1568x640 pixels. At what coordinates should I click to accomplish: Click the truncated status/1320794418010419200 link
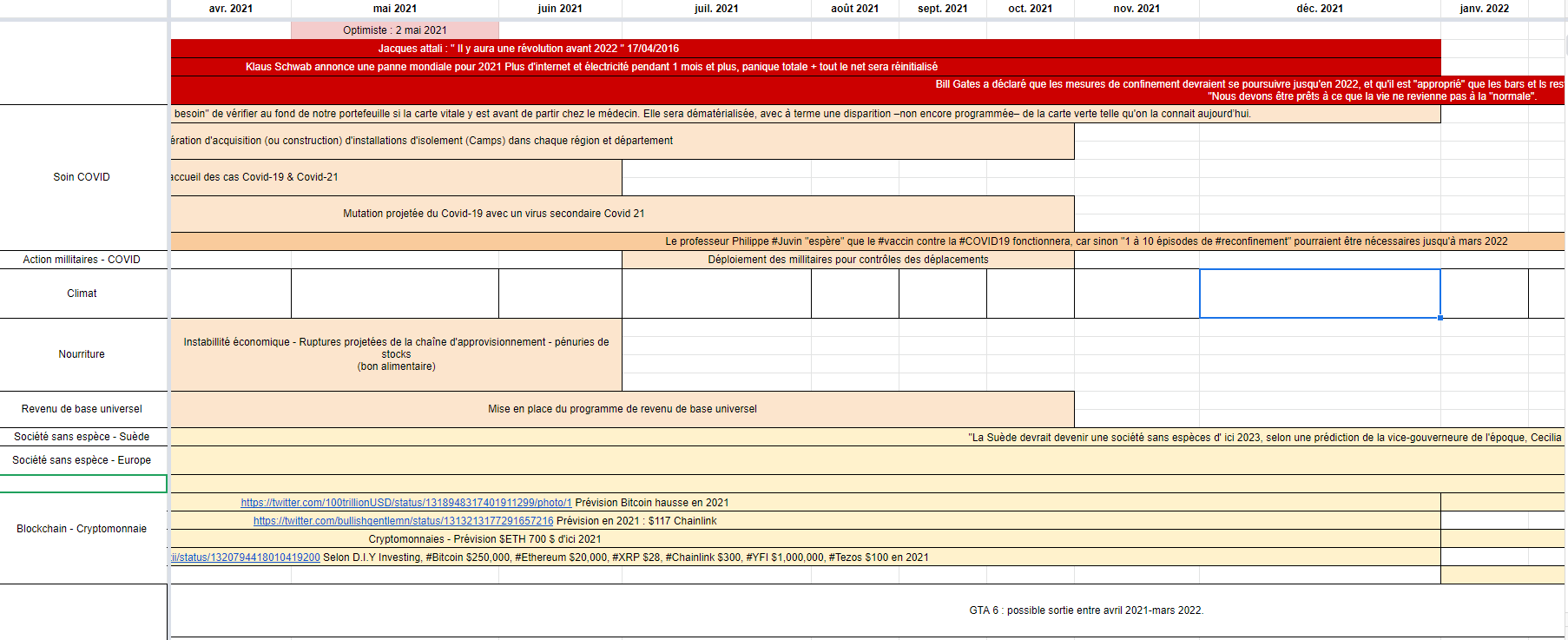(246, 558)
